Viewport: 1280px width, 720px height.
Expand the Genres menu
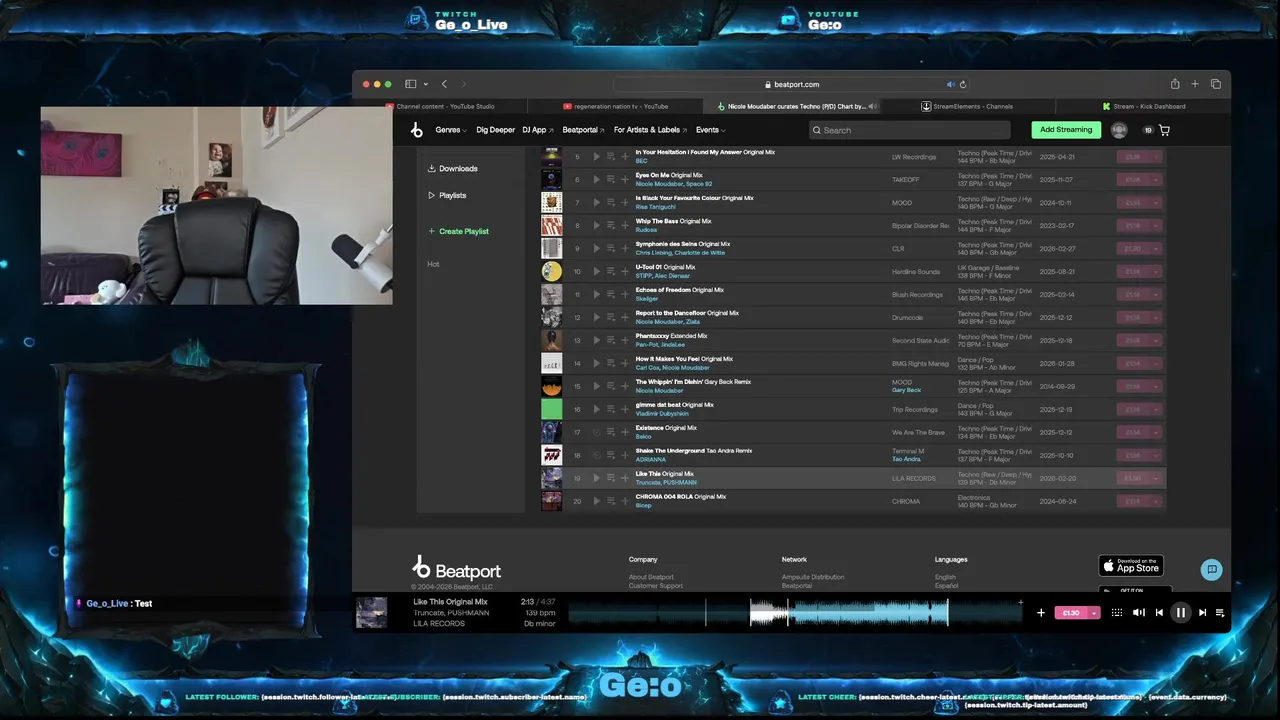451,130
